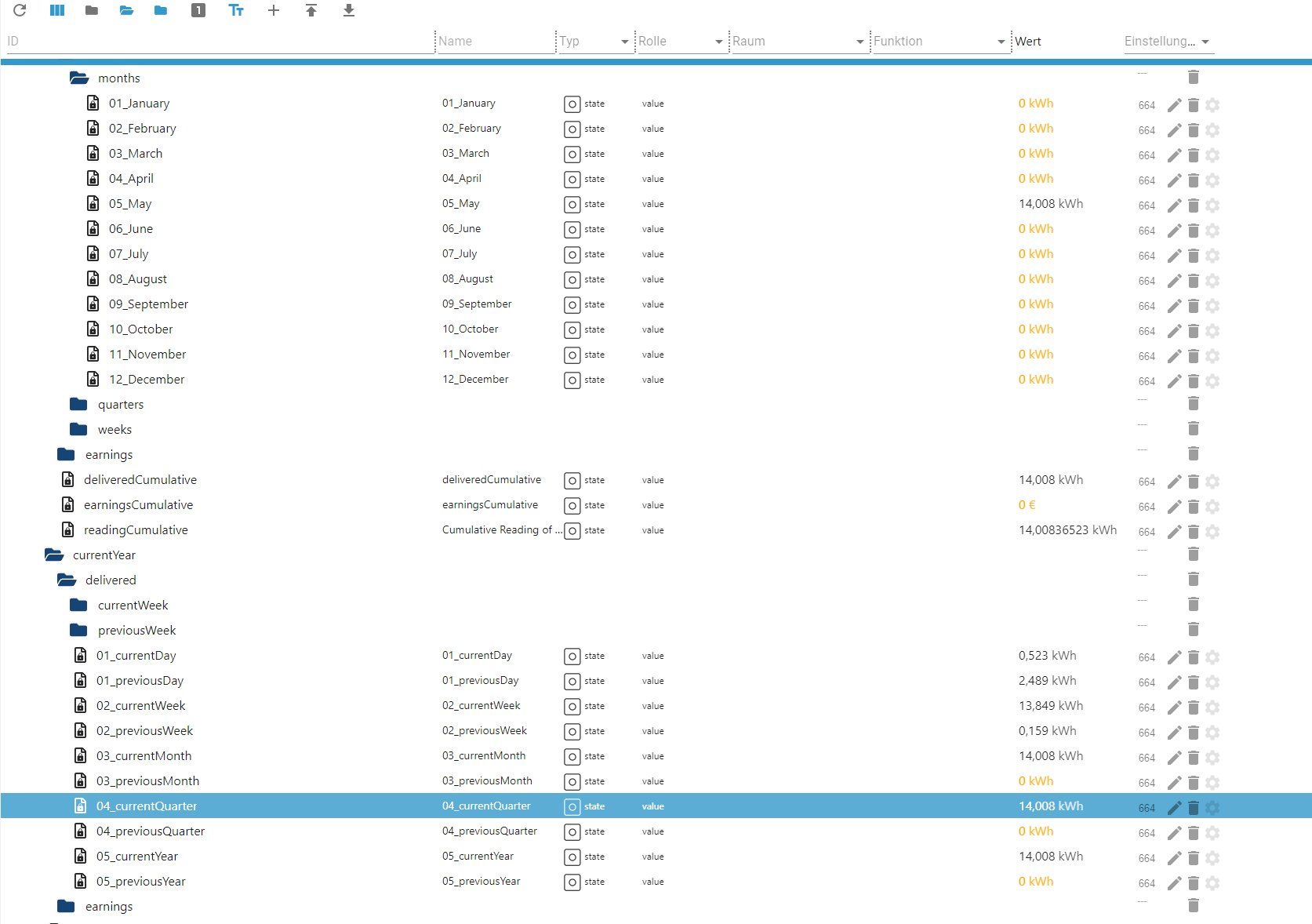Delete the earningsCumulative object
This screenshot has width=1312, height=924.
point(1193,507)
